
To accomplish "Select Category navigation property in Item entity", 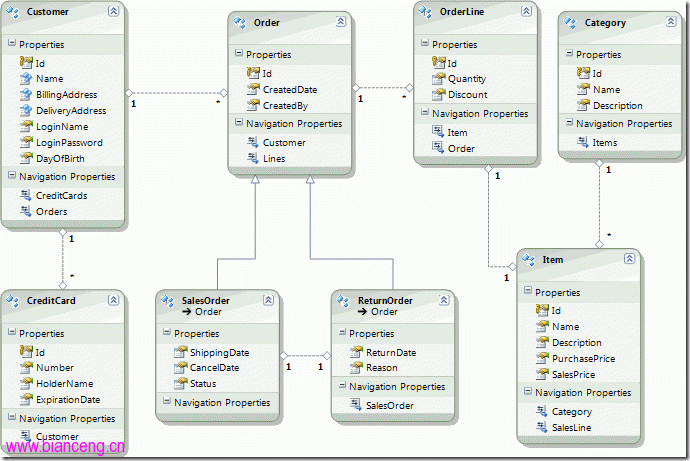I will point(572,412).
